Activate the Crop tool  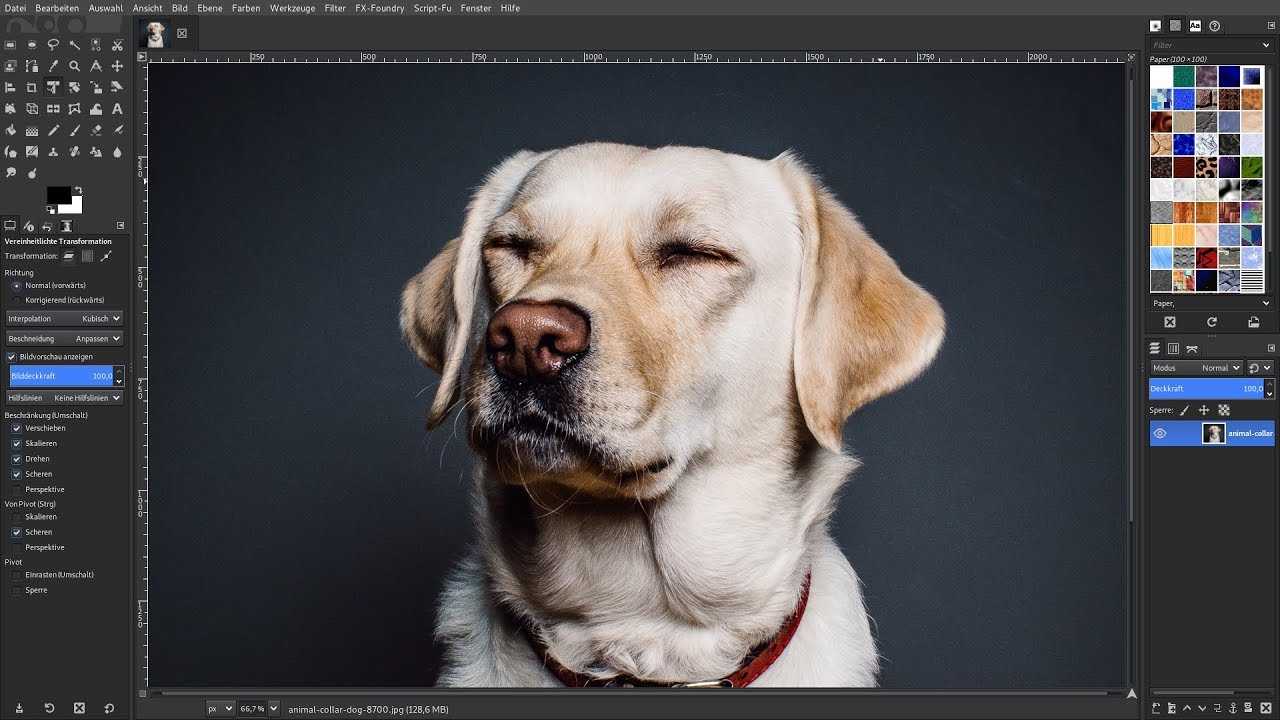[32, 88]
